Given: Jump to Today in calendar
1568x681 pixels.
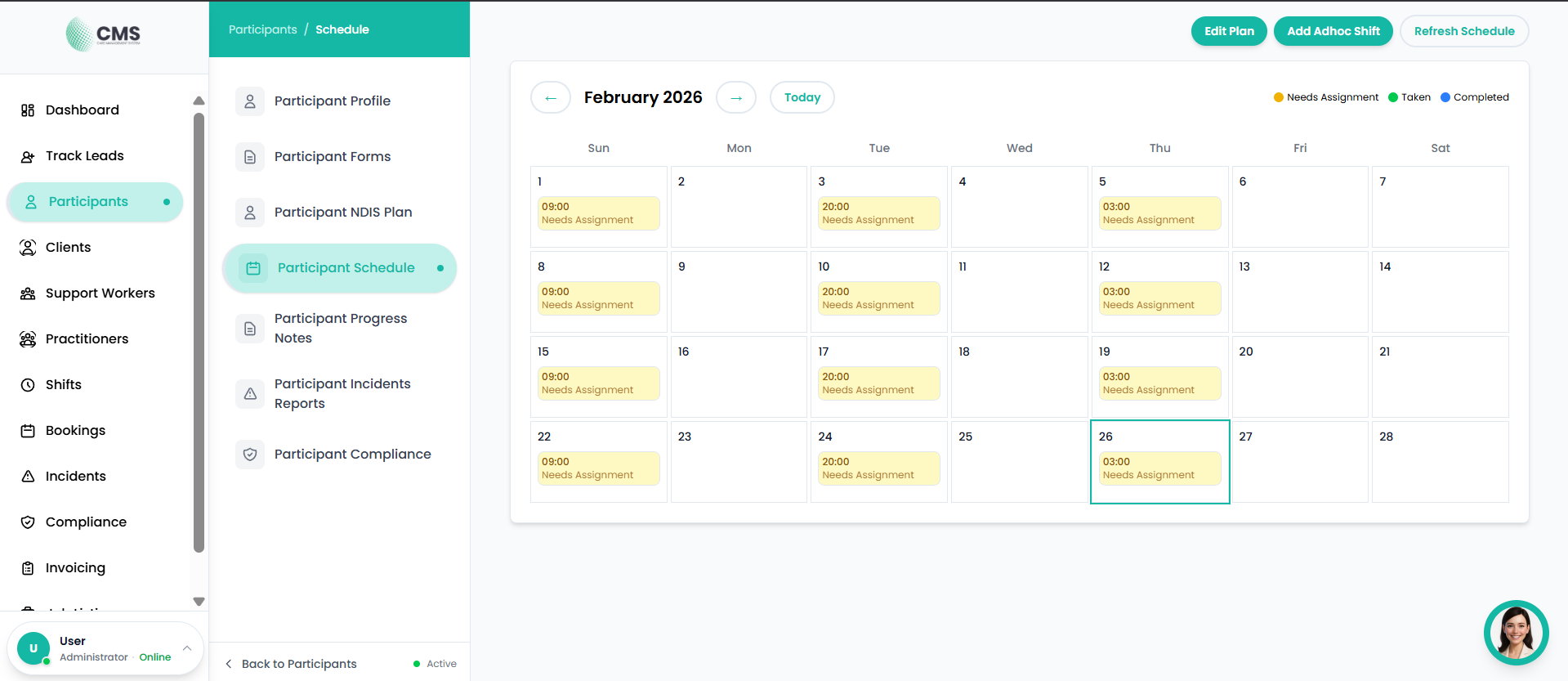Looking at the screenshot, I should click(x=802, y=97).
